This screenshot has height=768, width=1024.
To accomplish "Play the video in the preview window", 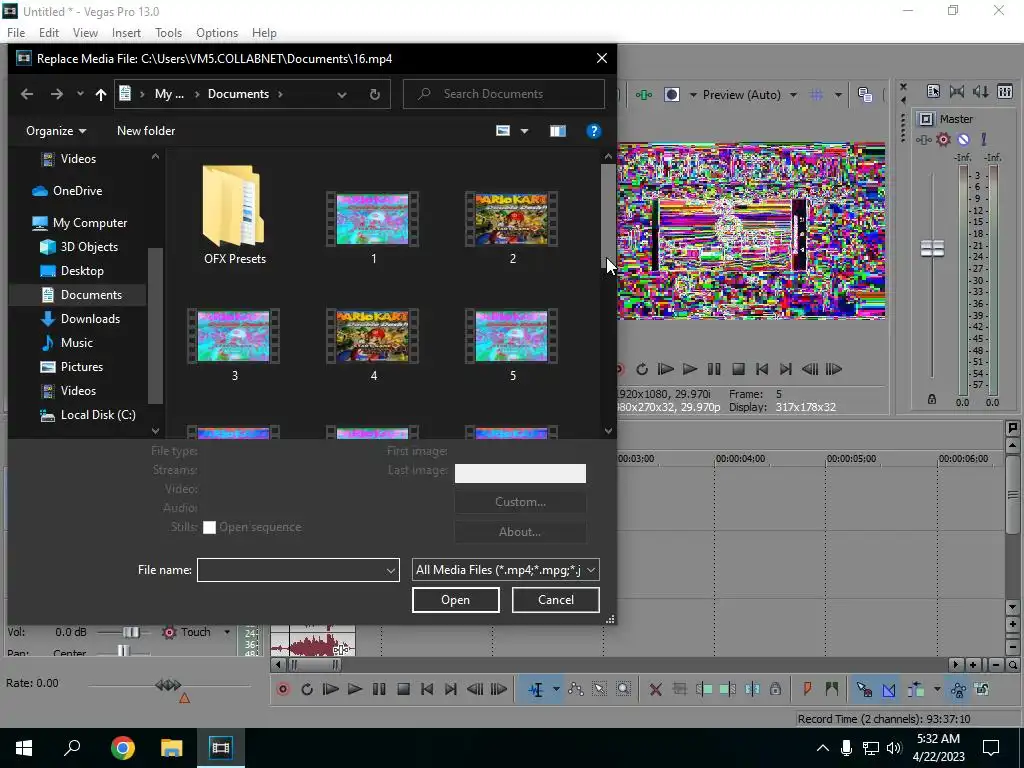I will [x=690, y=369].
